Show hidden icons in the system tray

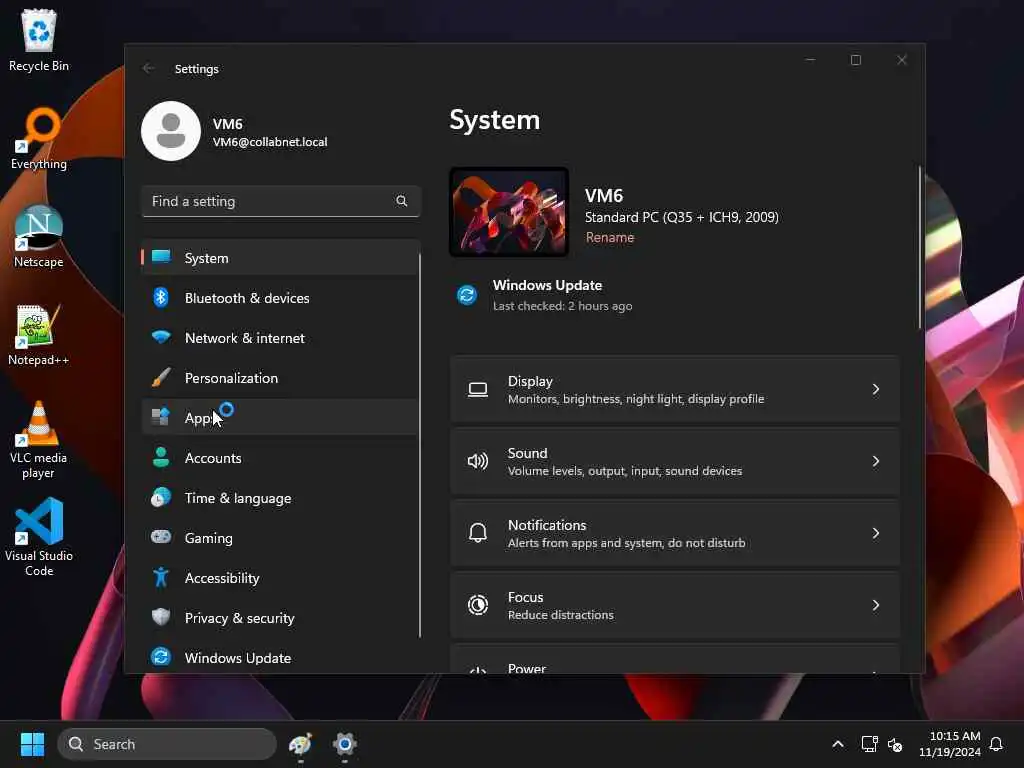click(x=838, y=744)
